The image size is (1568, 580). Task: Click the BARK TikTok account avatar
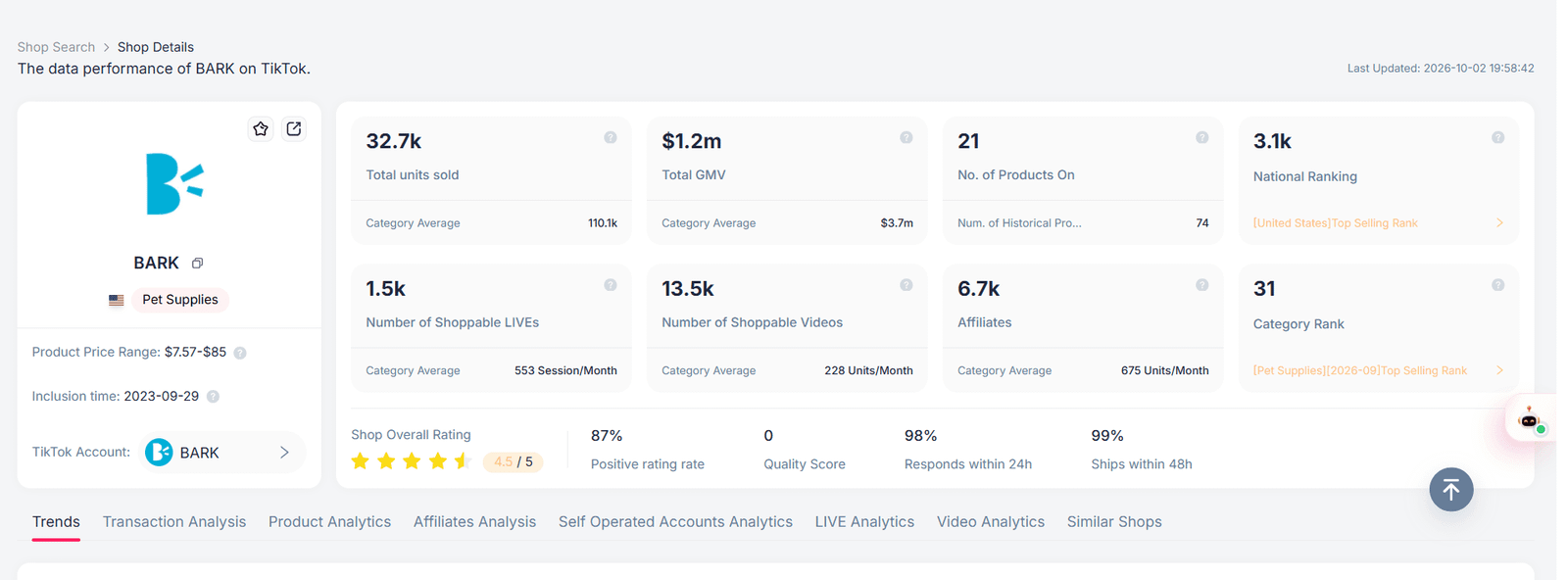[159, 453]
